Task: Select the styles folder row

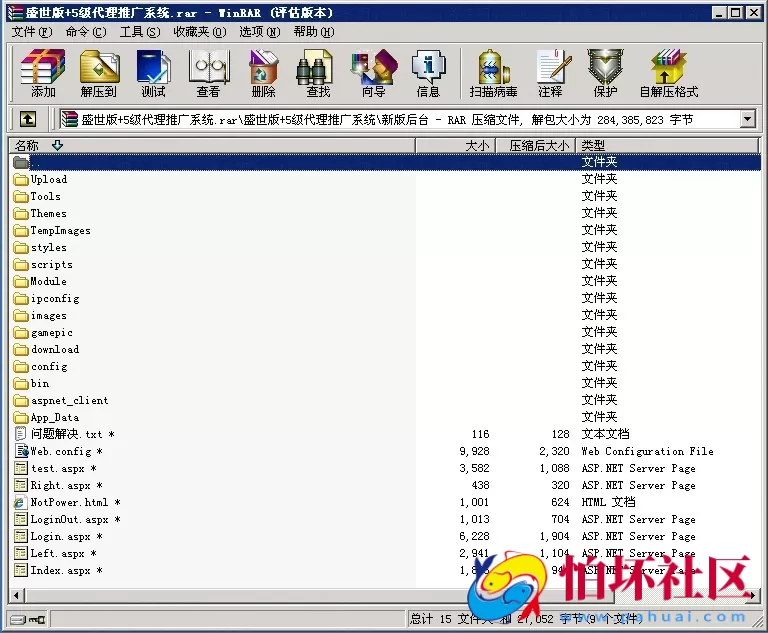Action: click(385, 247)
